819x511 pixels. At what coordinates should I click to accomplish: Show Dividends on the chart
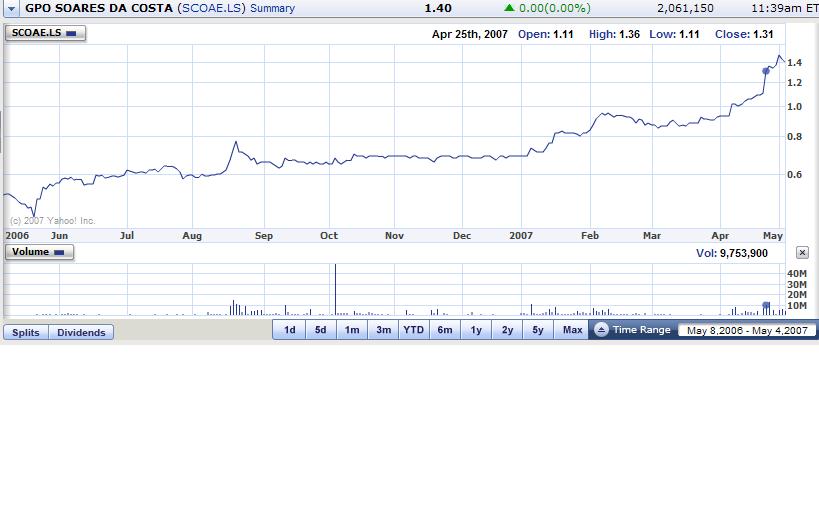point(81,332)
